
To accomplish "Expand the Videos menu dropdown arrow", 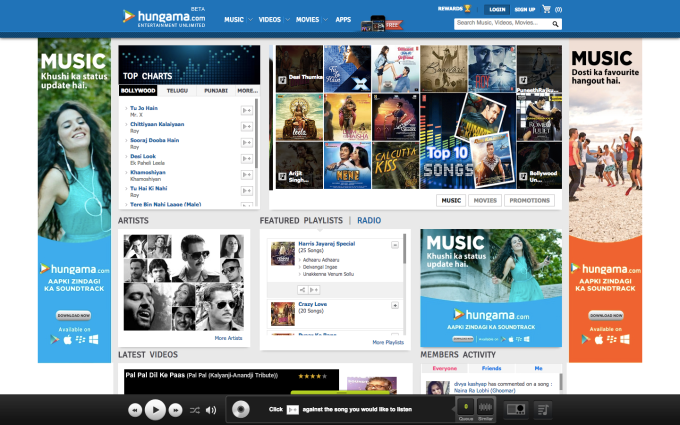I will pos(287,20).
